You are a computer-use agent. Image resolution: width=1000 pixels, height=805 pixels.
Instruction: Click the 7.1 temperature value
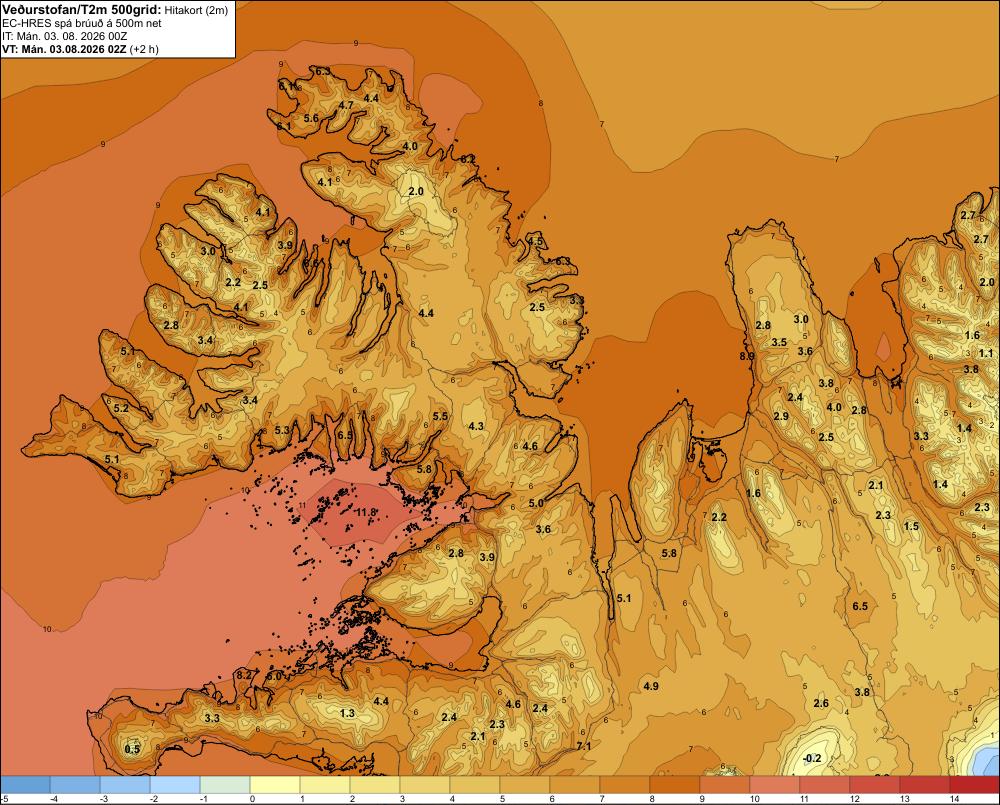pyautogui.click(x=584, y=746)
